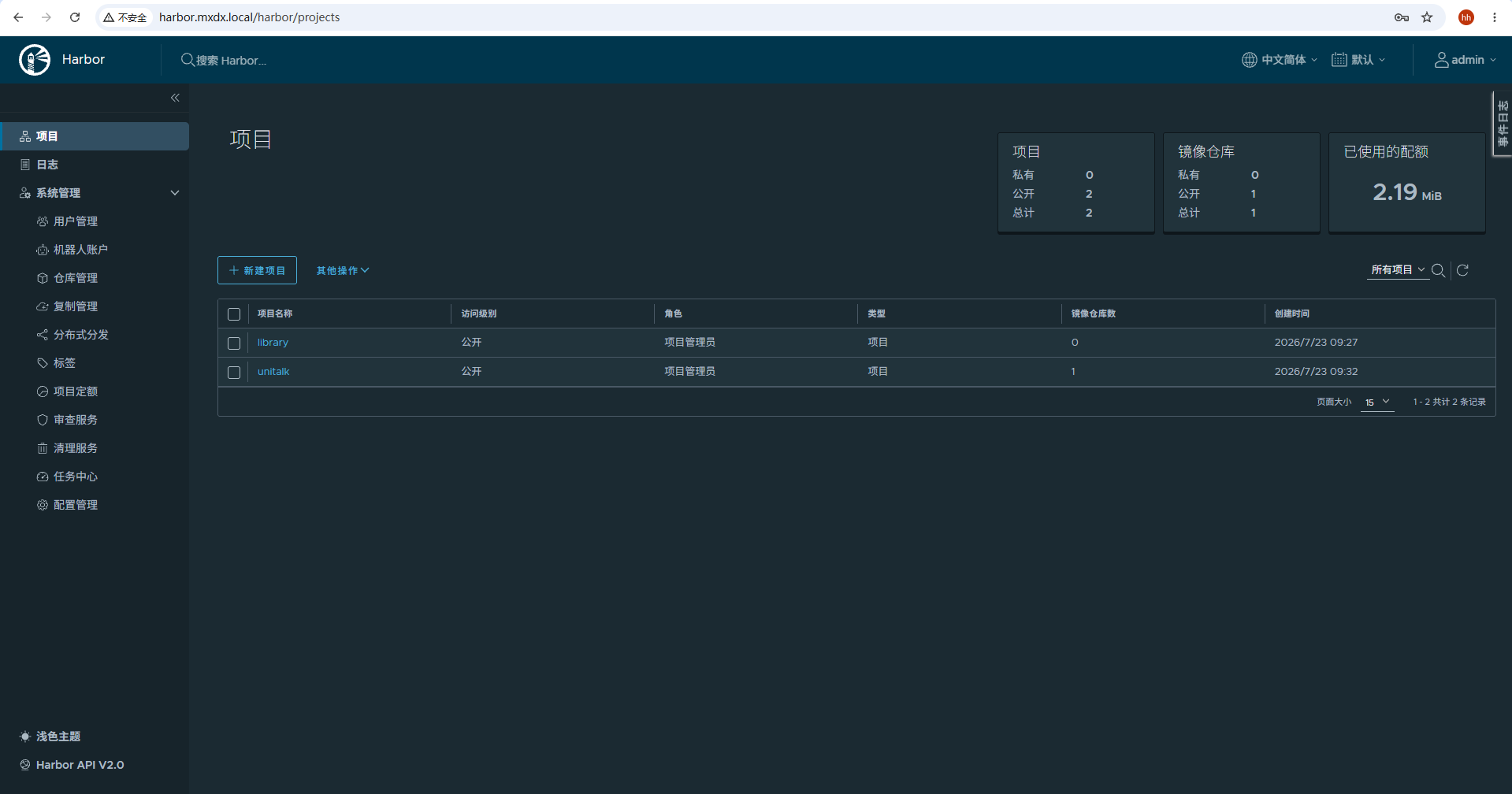The height and width of the screenshot is (794, 1512).
Task: Click the 搜索 Harbor search field
Action: pos(231,61)
